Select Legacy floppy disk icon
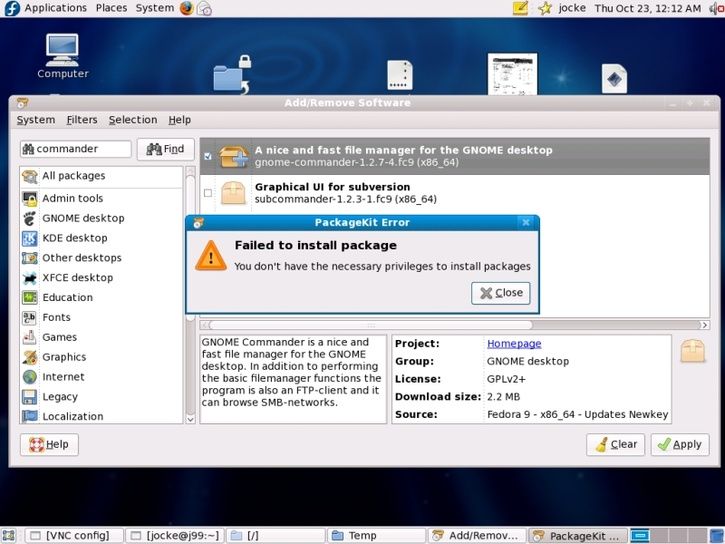The height and width of the screenshot is (544, 725). 30,397
